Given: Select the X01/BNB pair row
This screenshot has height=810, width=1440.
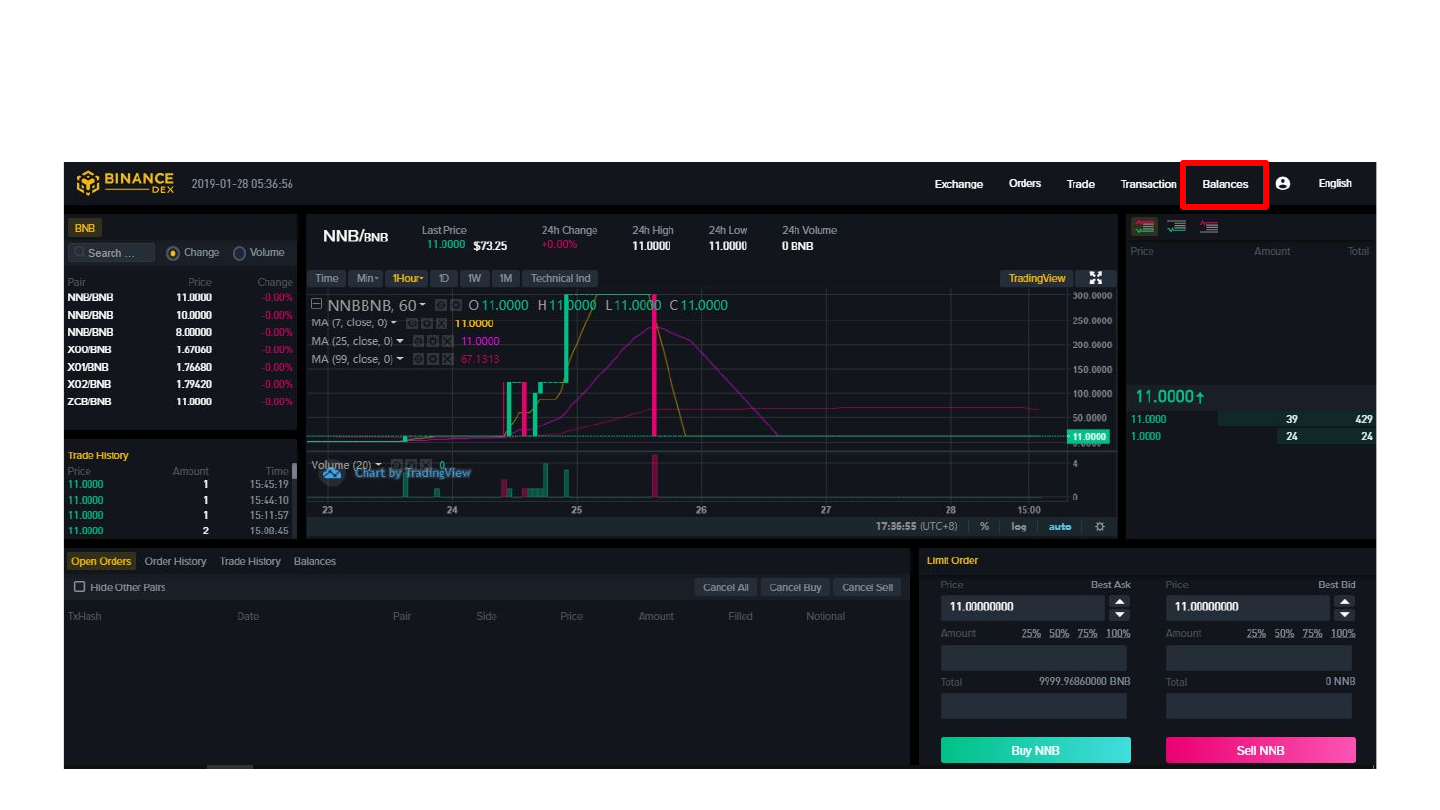Looking at the screenshot, I should tap(180, 367).
